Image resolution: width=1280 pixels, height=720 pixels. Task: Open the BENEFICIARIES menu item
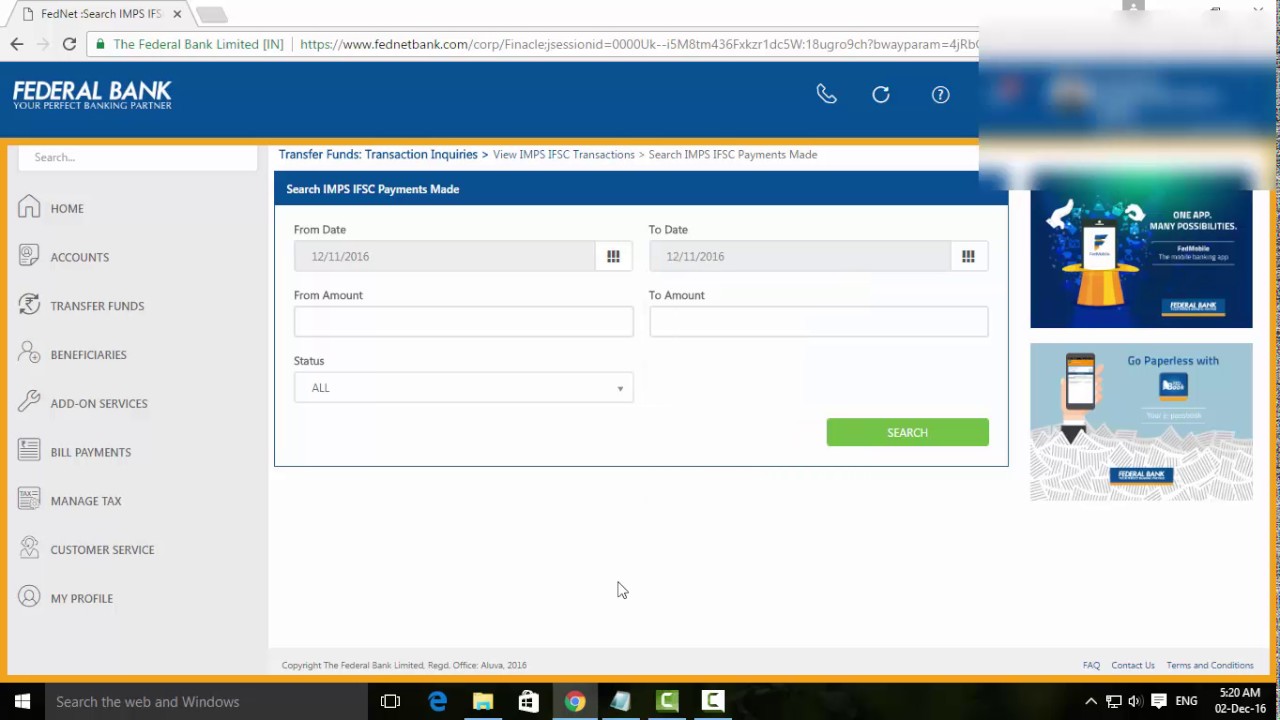(x=88, y=355)
